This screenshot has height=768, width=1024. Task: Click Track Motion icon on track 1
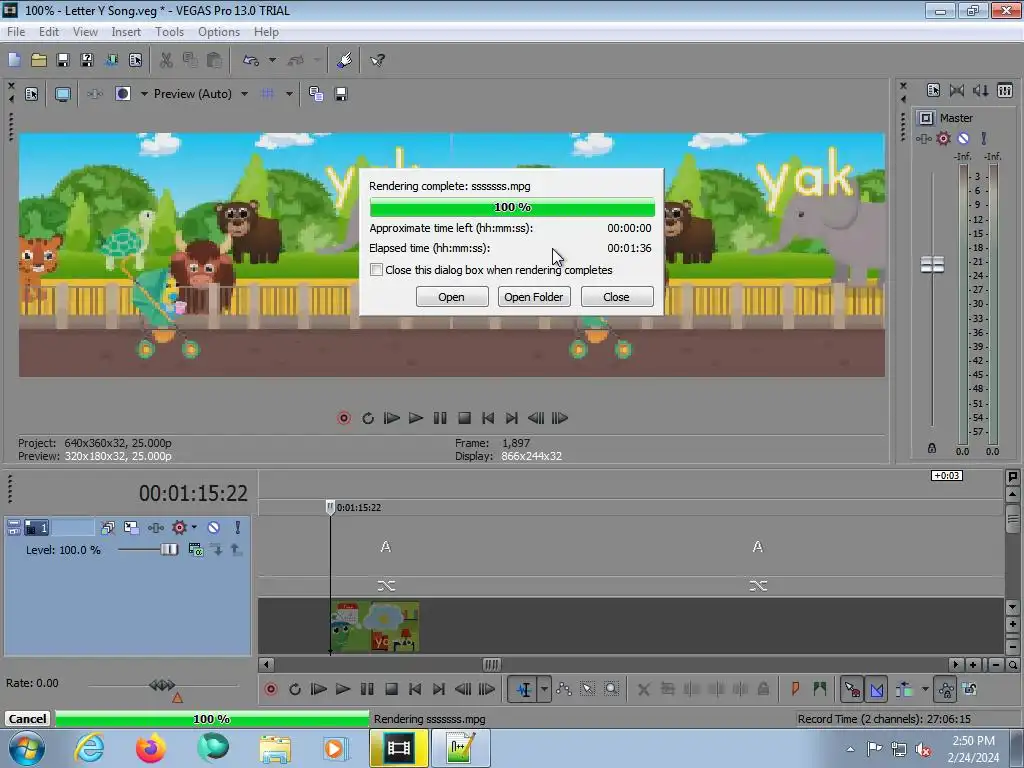131,527
